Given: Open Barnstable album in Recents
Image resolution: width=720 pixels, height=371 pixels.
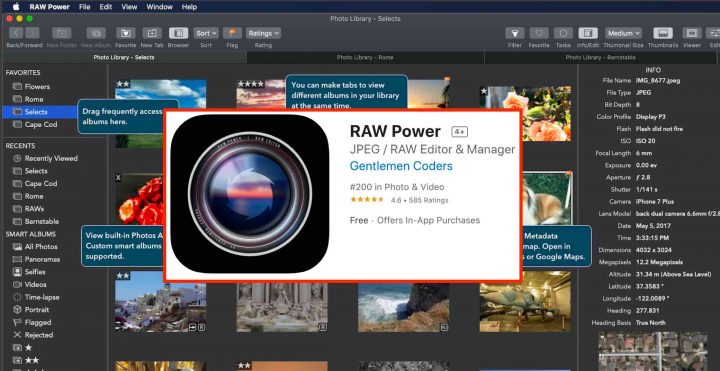Looking at the screenshot, I should (x=42, y=221).
